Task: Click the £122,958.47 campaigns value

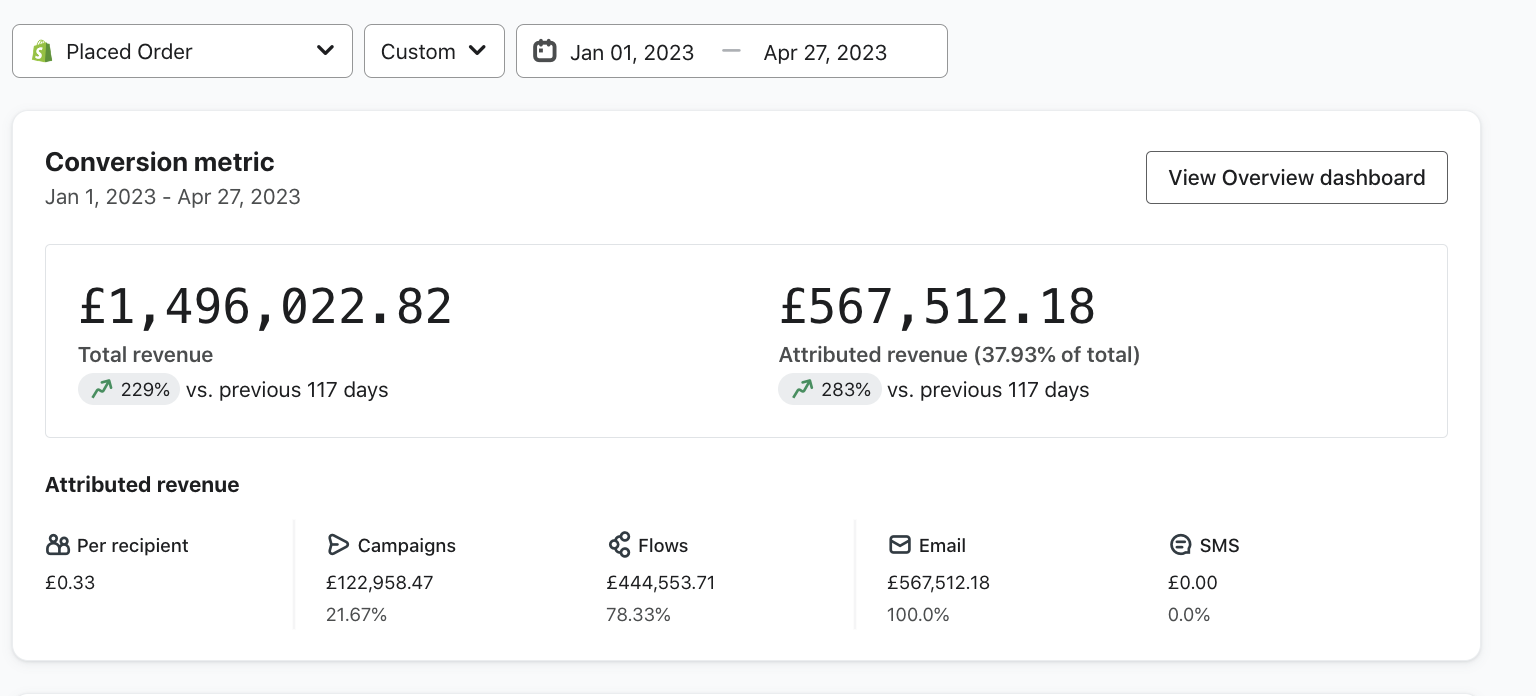Action: (380, 583)
